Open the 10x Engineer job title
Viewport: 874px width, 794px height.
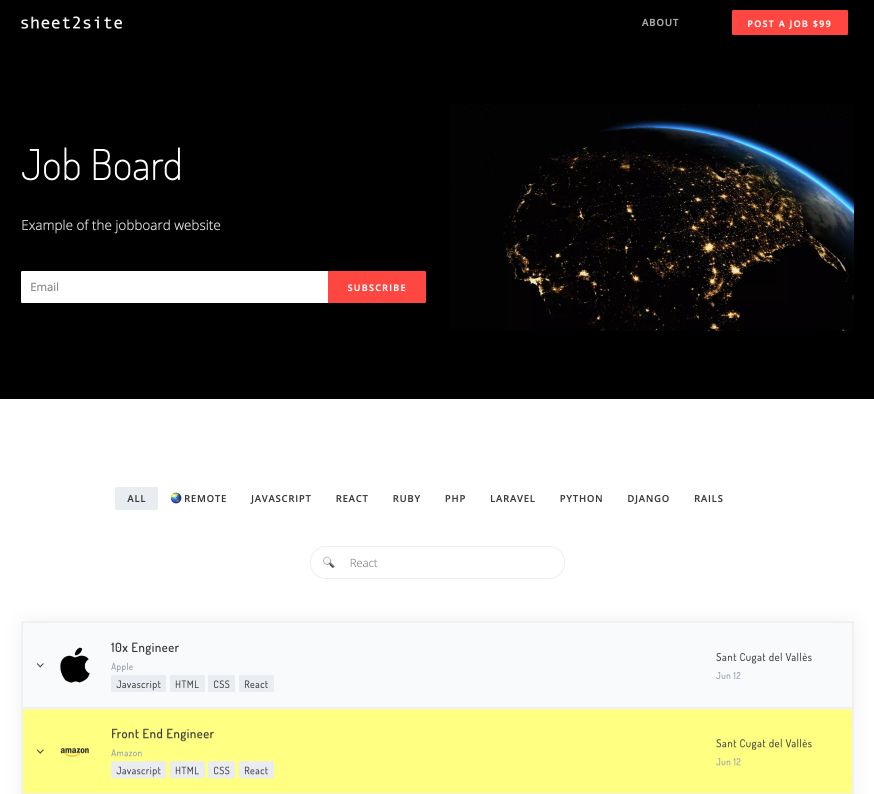[x=145, y=648]
